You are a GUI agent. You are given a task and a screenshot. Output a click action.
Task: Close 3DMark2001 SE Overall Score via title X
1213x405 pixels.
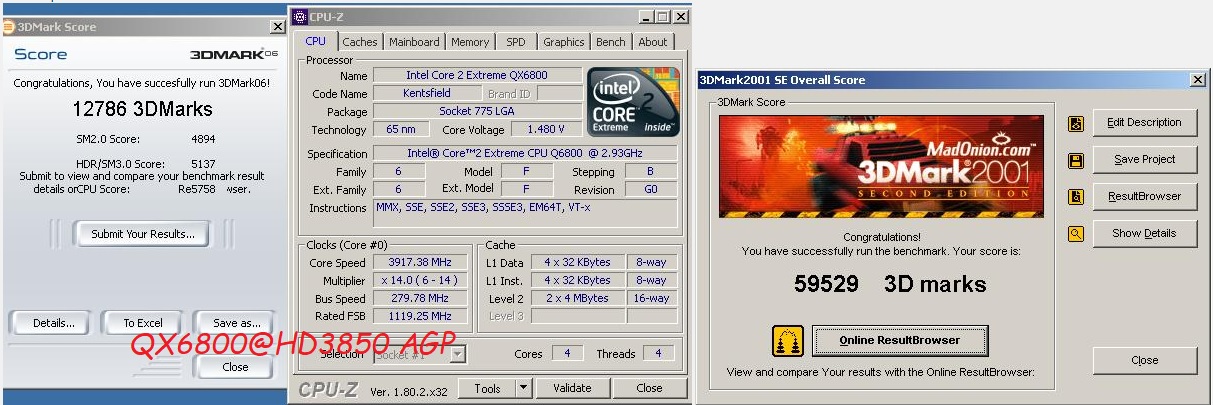pos(1197,79)
